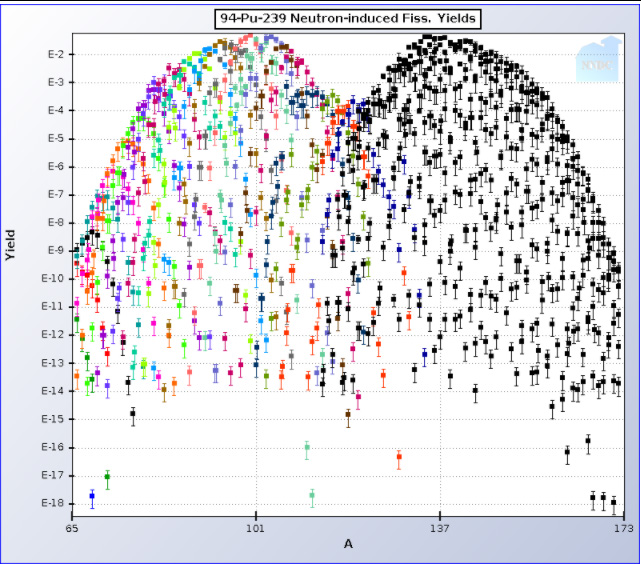Click the chart title '94-Pu-239 Neutron-induced Fiss. Yields'
641x564 pixels.
click(x=348, y=19)
